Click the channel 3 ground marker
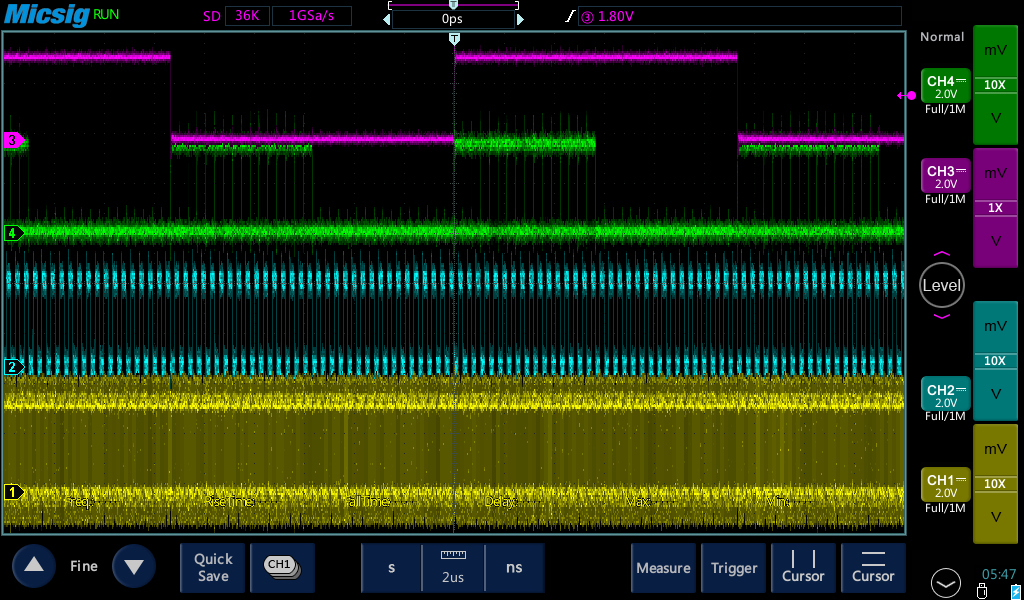 point(14,140)
